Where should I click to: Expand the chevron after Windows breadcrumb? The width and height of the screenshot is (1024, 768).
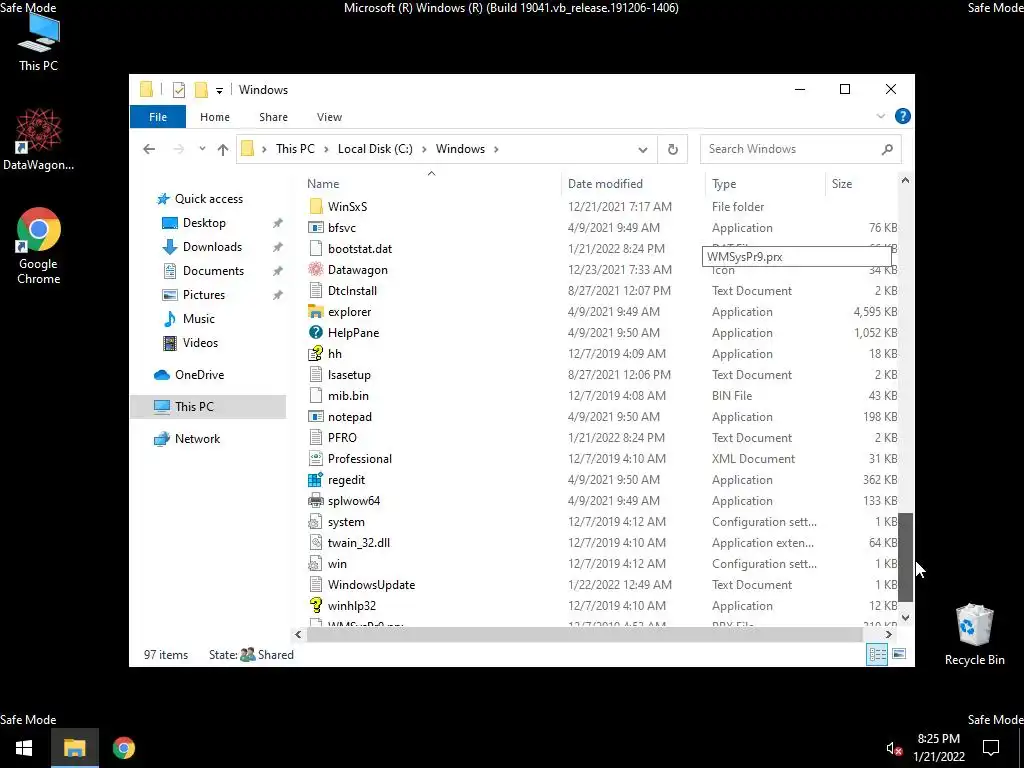[x=496, y=149]
